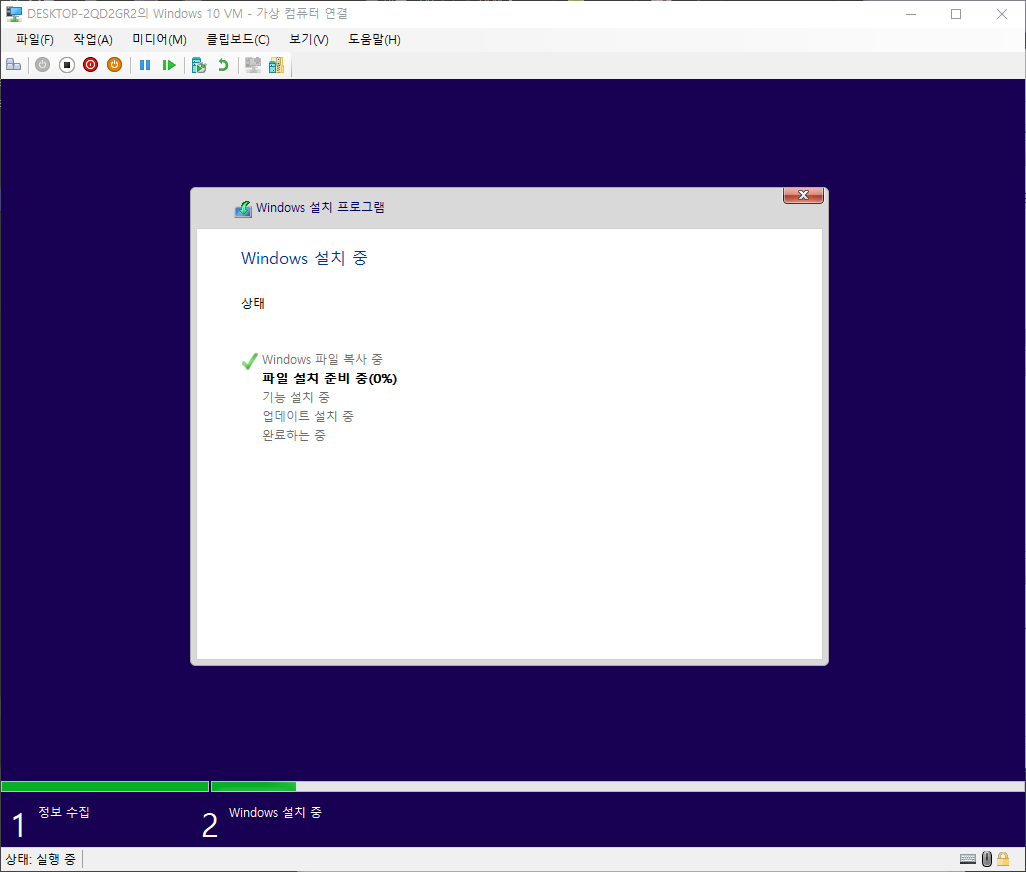Click step 2 'Windows 설치 중' label at the bottom
Image resolution: width=1026 pixels, height=872 pixels.
point(275,812)
